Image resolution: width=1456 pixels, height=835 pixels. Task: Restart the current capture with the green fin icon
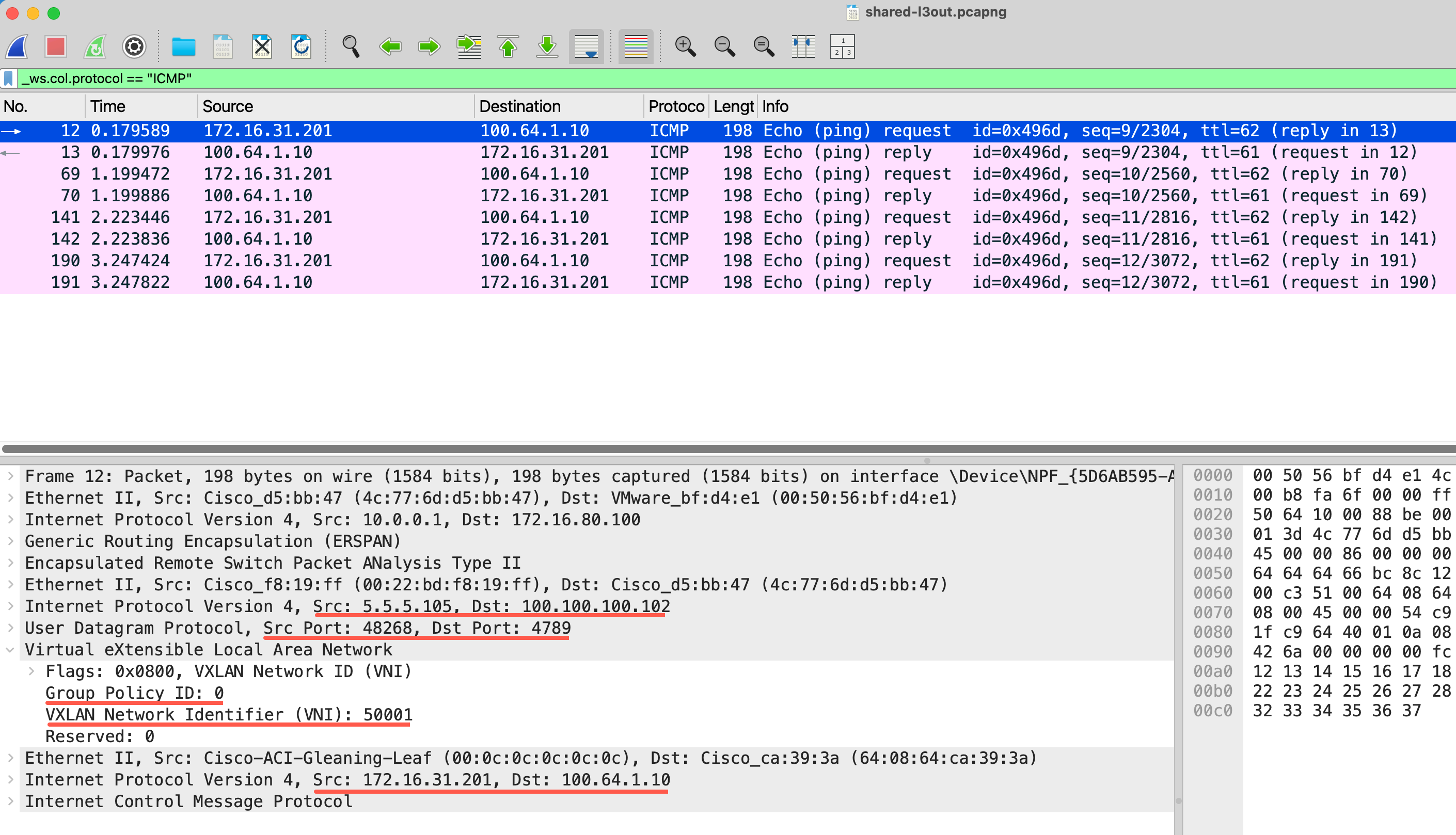[x=95, y=46]
